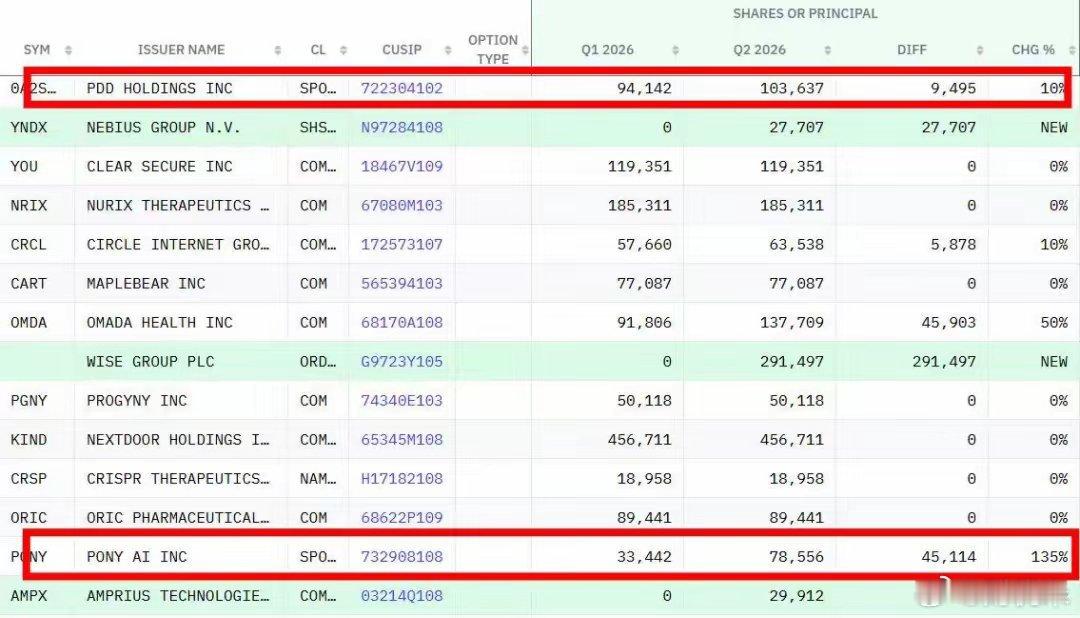Select NURIX THERAPEUTICS issuer name
Screen dimensions: 1080x618
178,205
